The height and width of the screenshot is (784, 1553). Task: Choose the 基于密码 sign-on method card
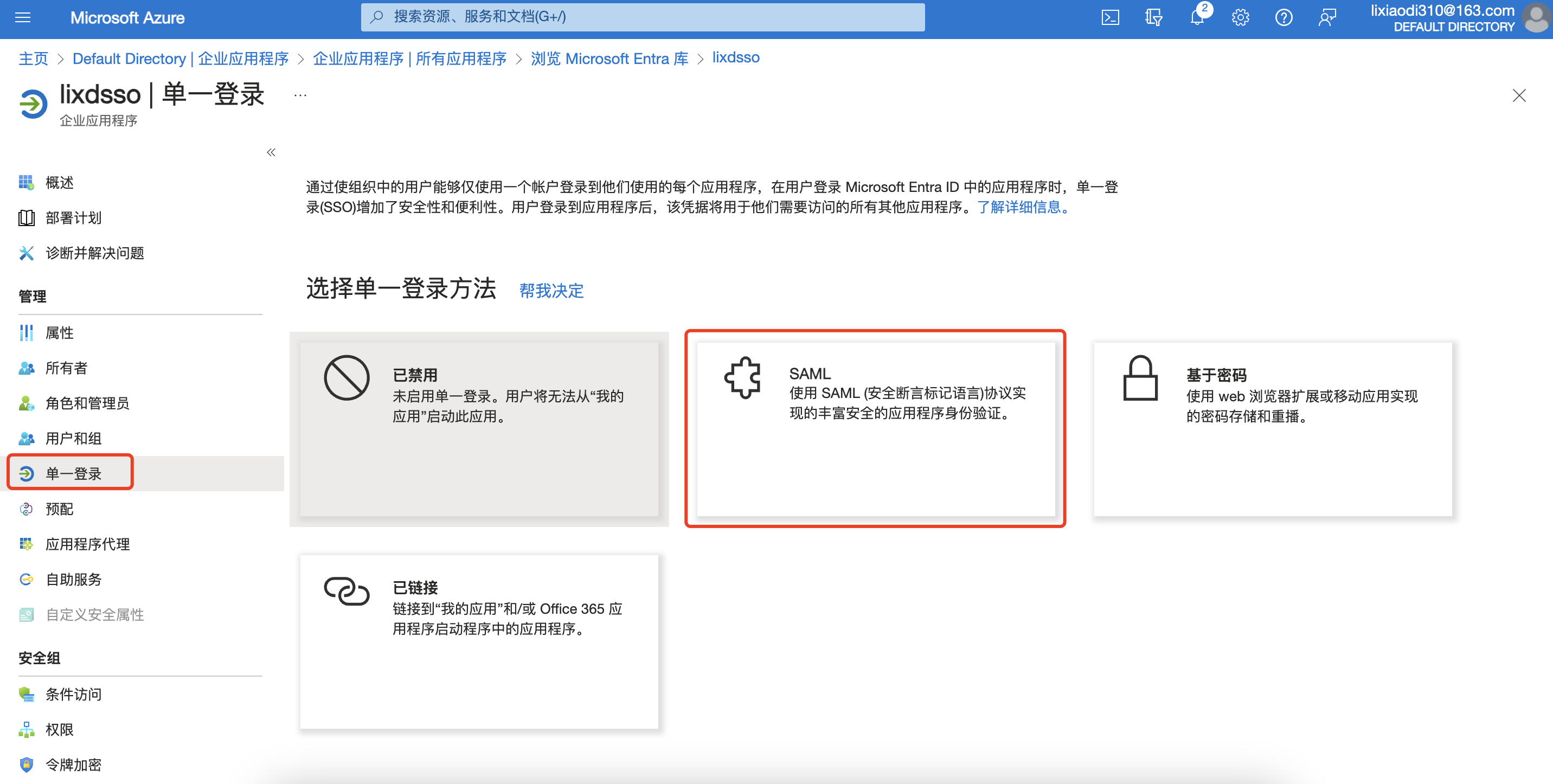pos(1273,429)
